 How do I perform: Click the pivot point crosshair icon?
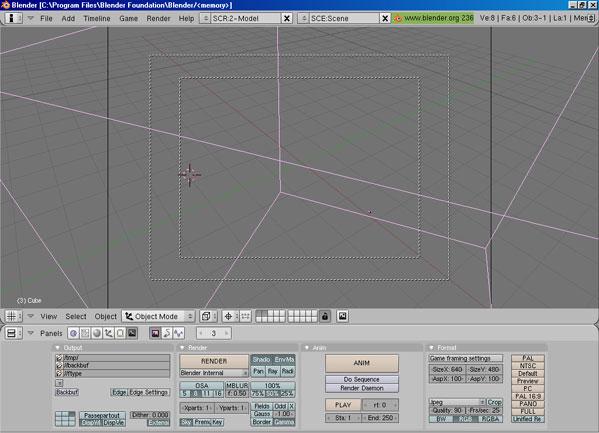click(228, 316)
